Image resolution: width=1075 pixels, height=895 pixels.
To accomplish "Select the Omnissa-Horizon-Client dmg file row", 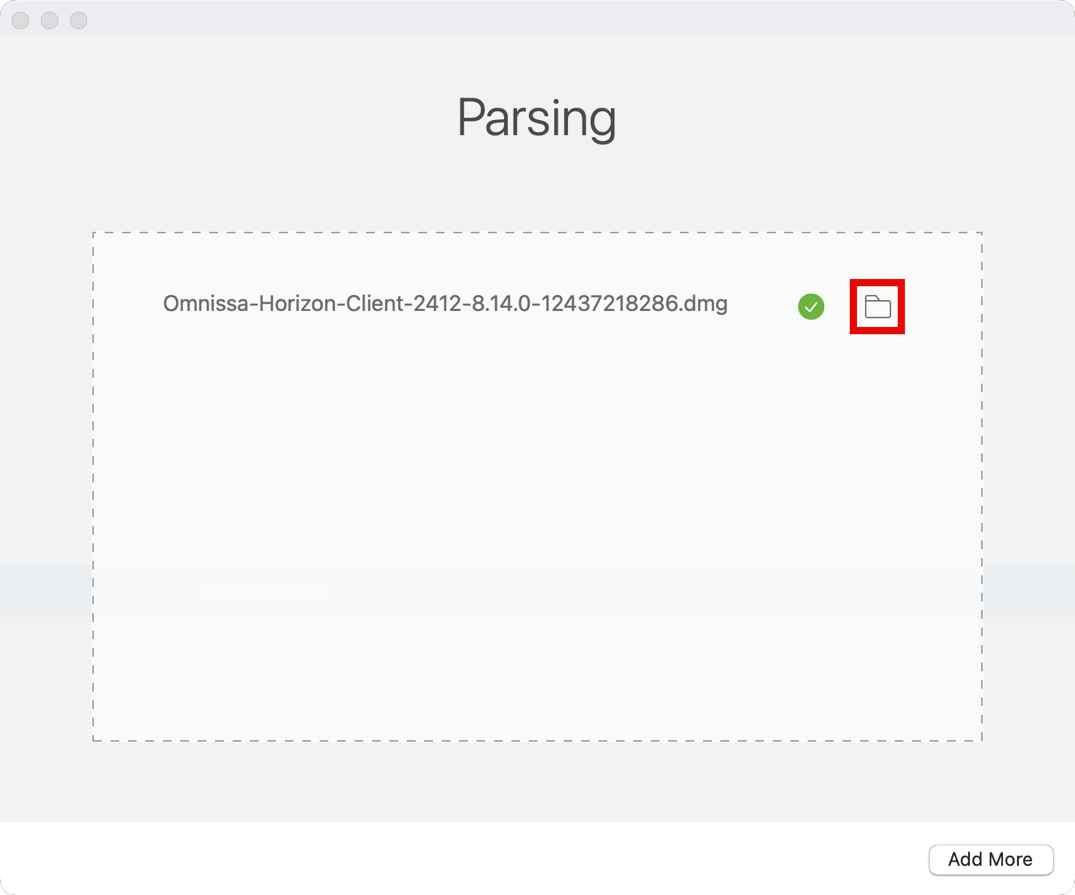I will pos(445,303).
